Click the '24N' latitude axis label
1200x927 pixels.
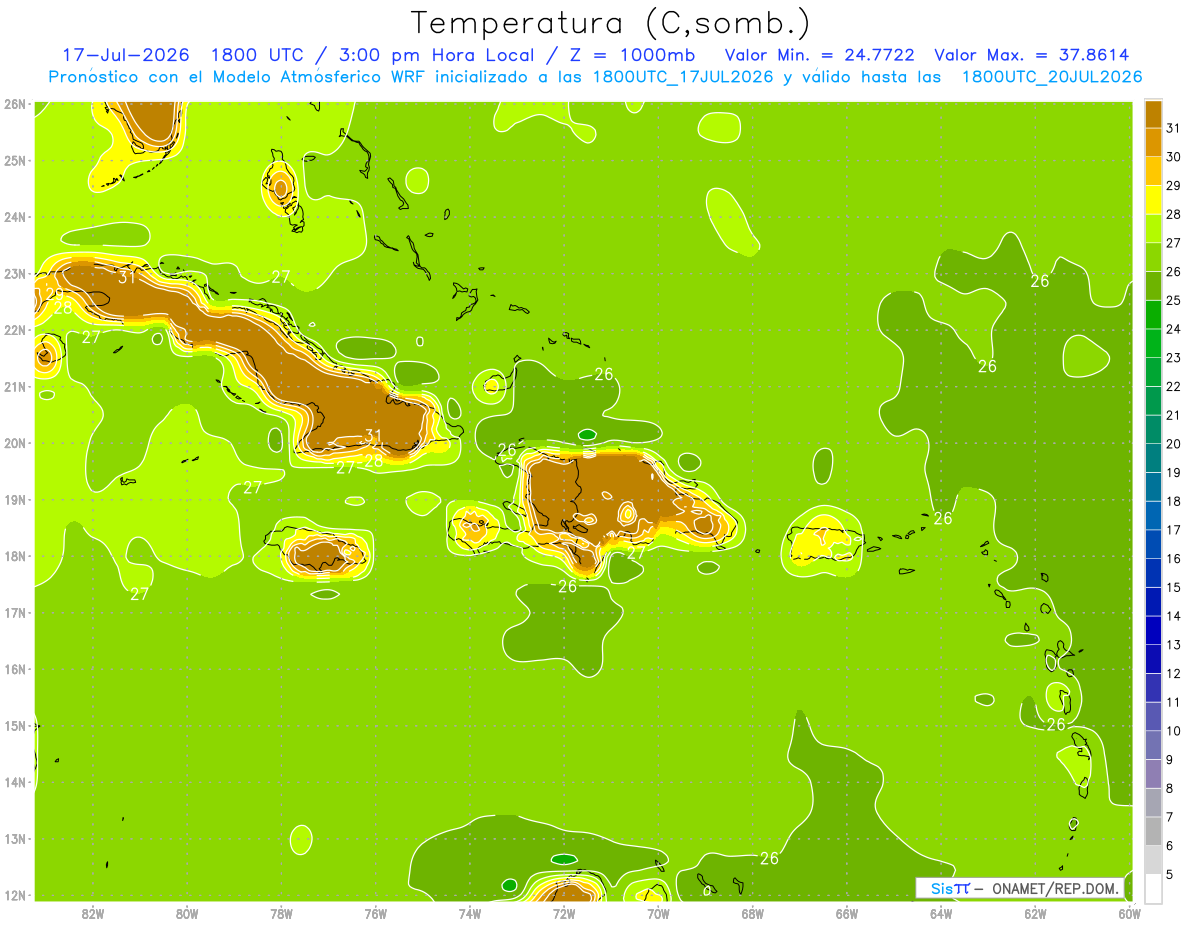[x=15, y=216]
